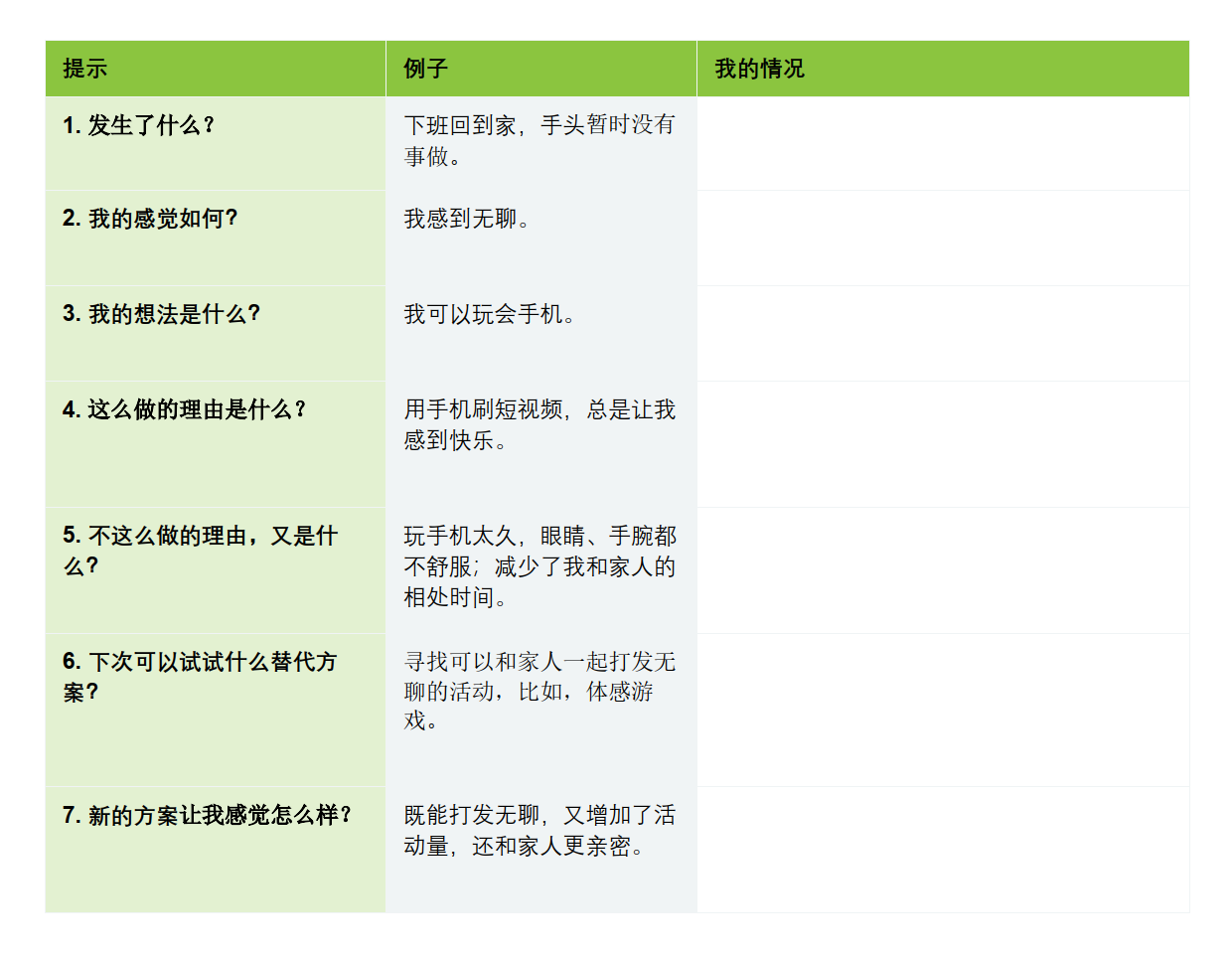Screen dimensions: 1232x957
Task: Click the example starting "既能打发无聊"
Action: click(539, 830)
